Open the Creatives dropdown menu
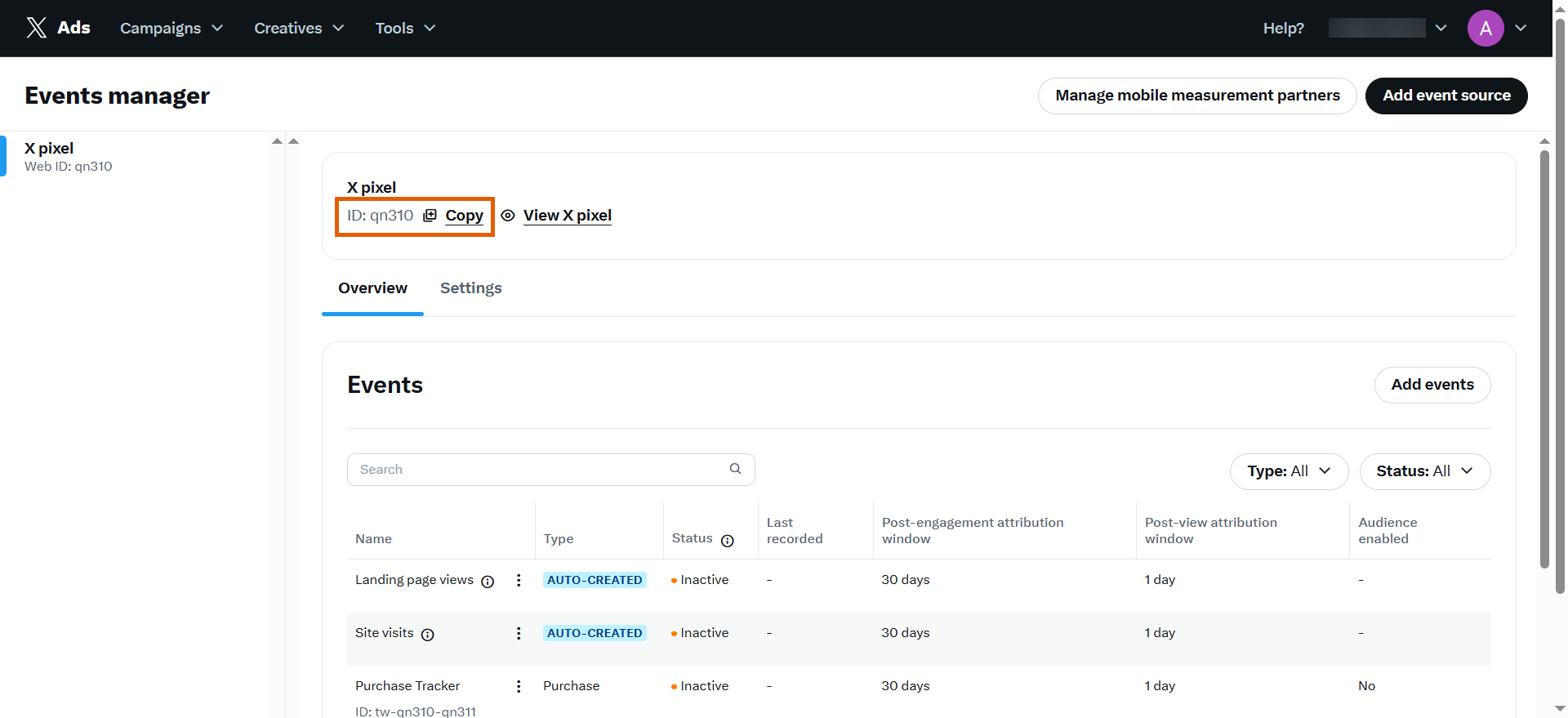1568x718 pixels. pyautogui.click(x=299, y=28)
